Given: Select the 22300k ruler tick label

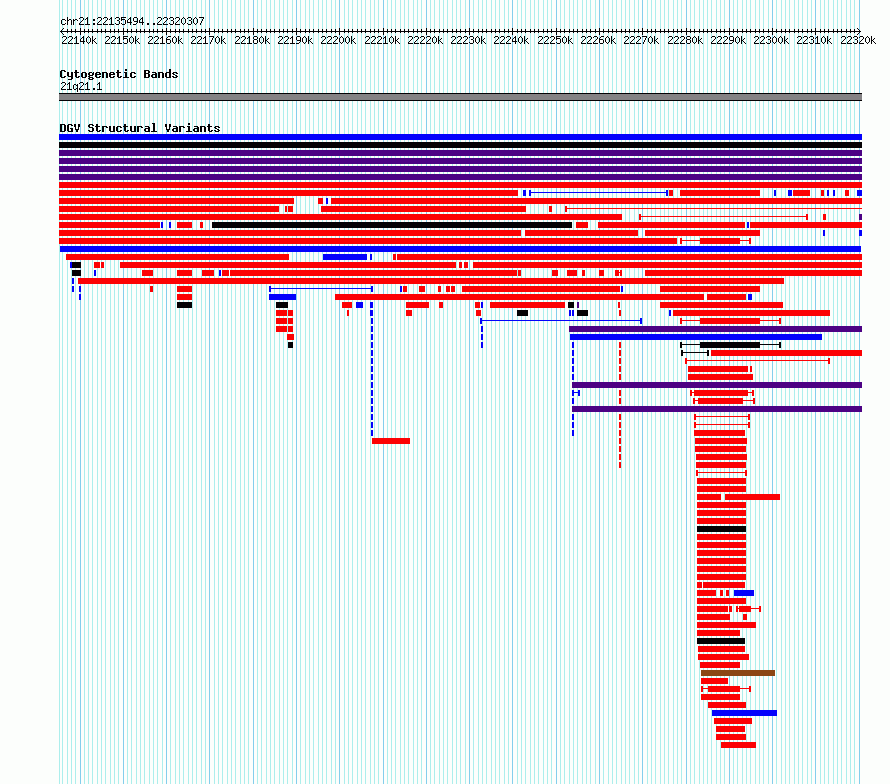Looking at the screenshot, I should coord(771,40).
